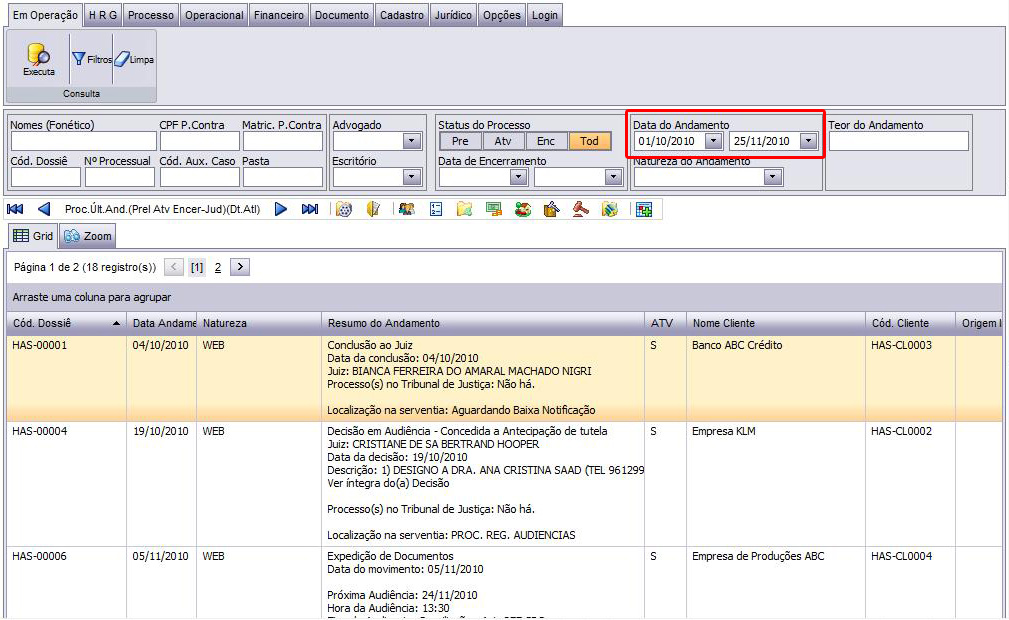1009x620 pixels.
Task: Expand the Advogado dropdown
Action: [411, 141]
